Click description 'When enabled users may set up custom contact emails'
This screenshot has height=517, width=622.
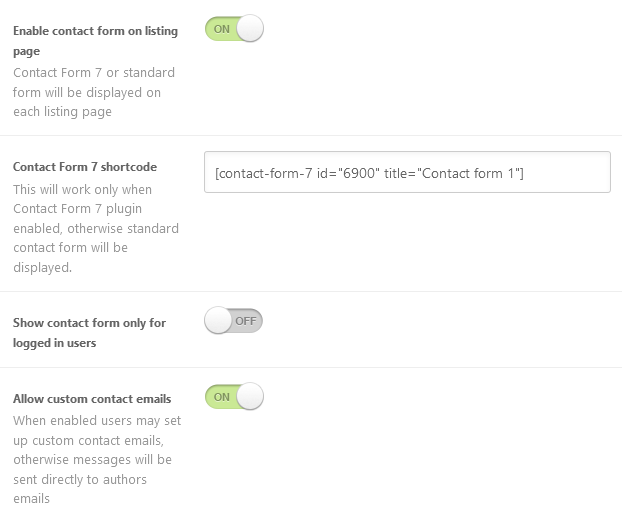tap(97, 459)
